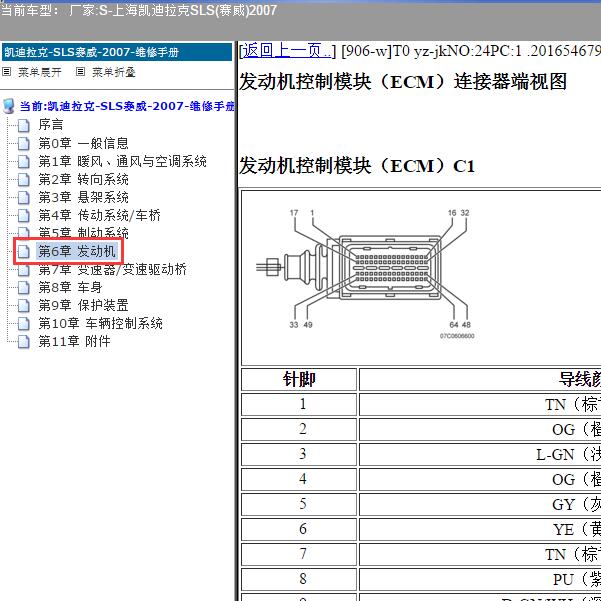Click the root node 当前:凯迪拉克-SLS赛威-2007-维修手册
Screen dimensions: 601x601
click(x=127, y=105)
